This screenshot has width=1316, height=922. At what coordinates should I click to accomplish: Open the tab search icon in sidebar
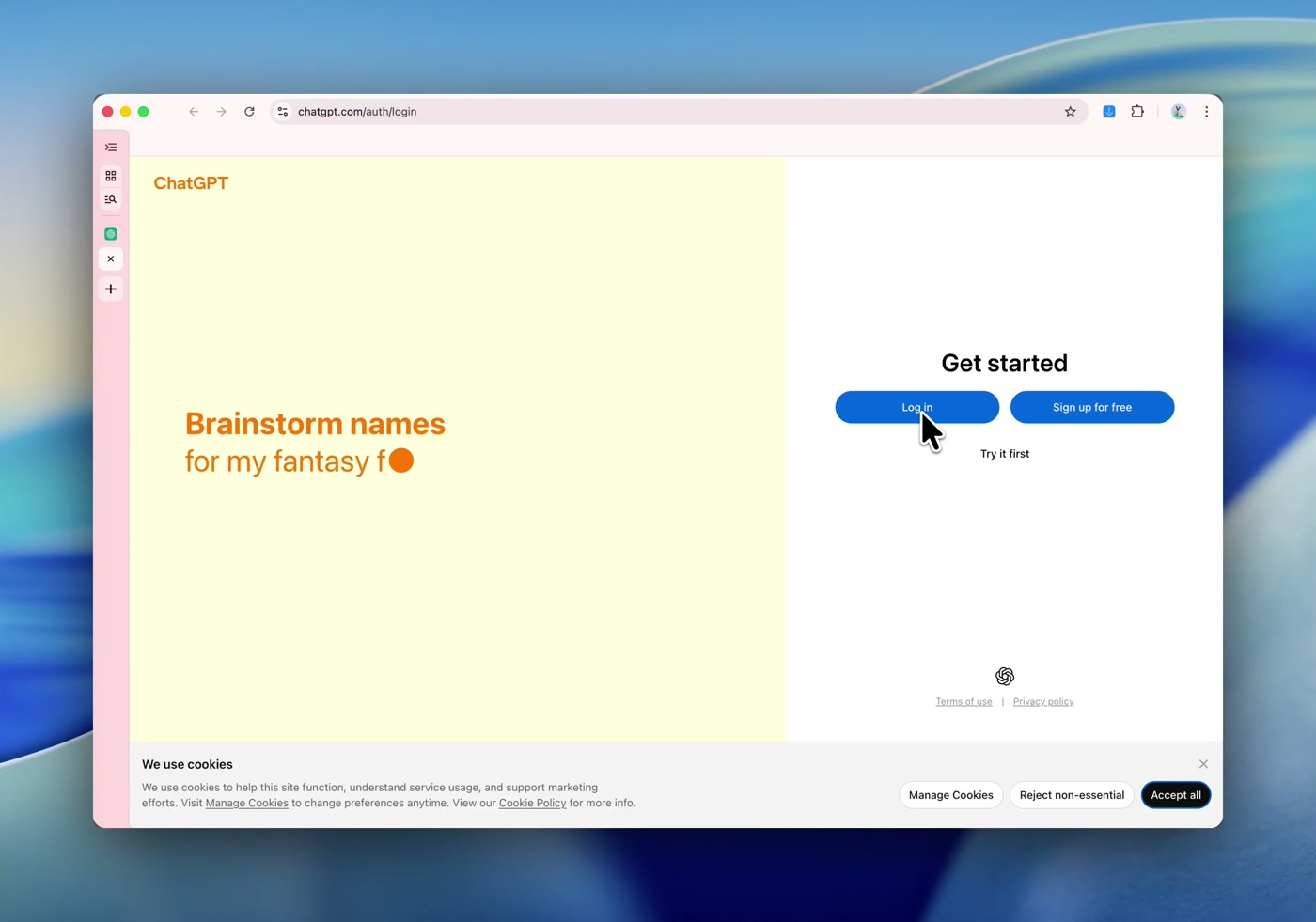point(111,199)
